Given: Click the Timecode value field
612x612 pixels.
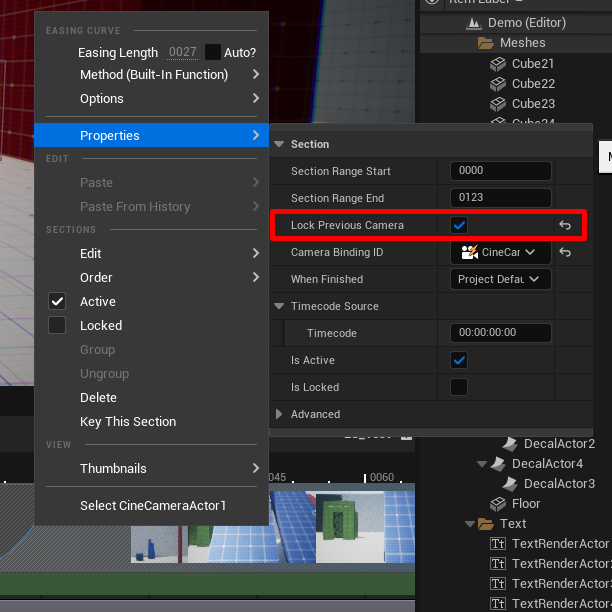Looking at the screenshot, I should coord(501,333).
